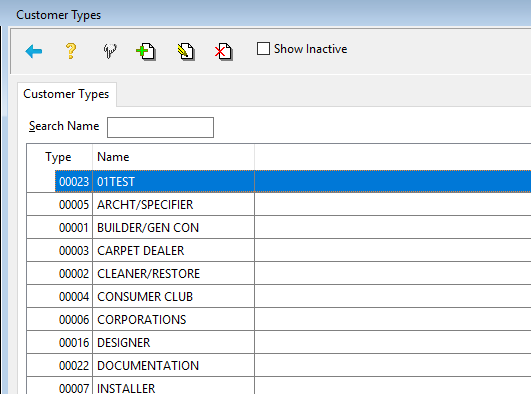Select the DESIGNER row
This screenshot has width=531, height=394.
click(279, 343)
